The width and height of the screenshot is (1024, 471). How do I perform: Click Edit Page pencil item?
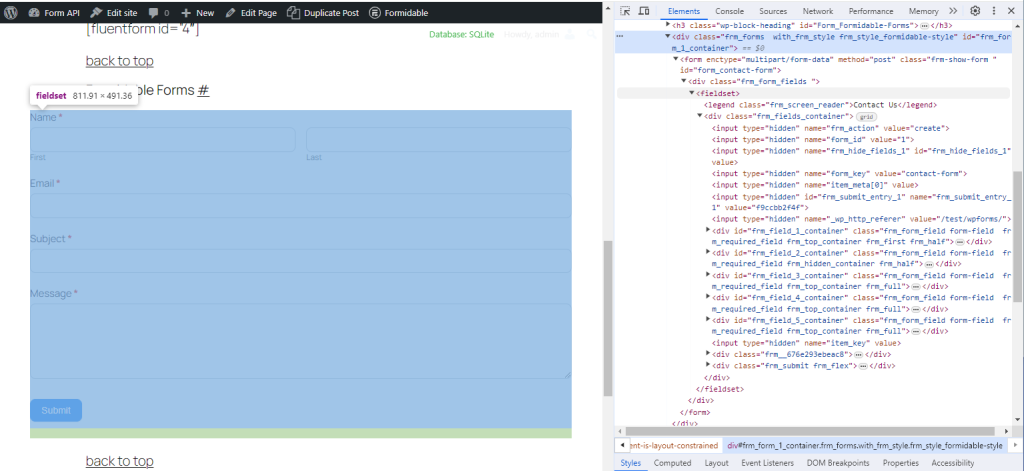(254, 13)
